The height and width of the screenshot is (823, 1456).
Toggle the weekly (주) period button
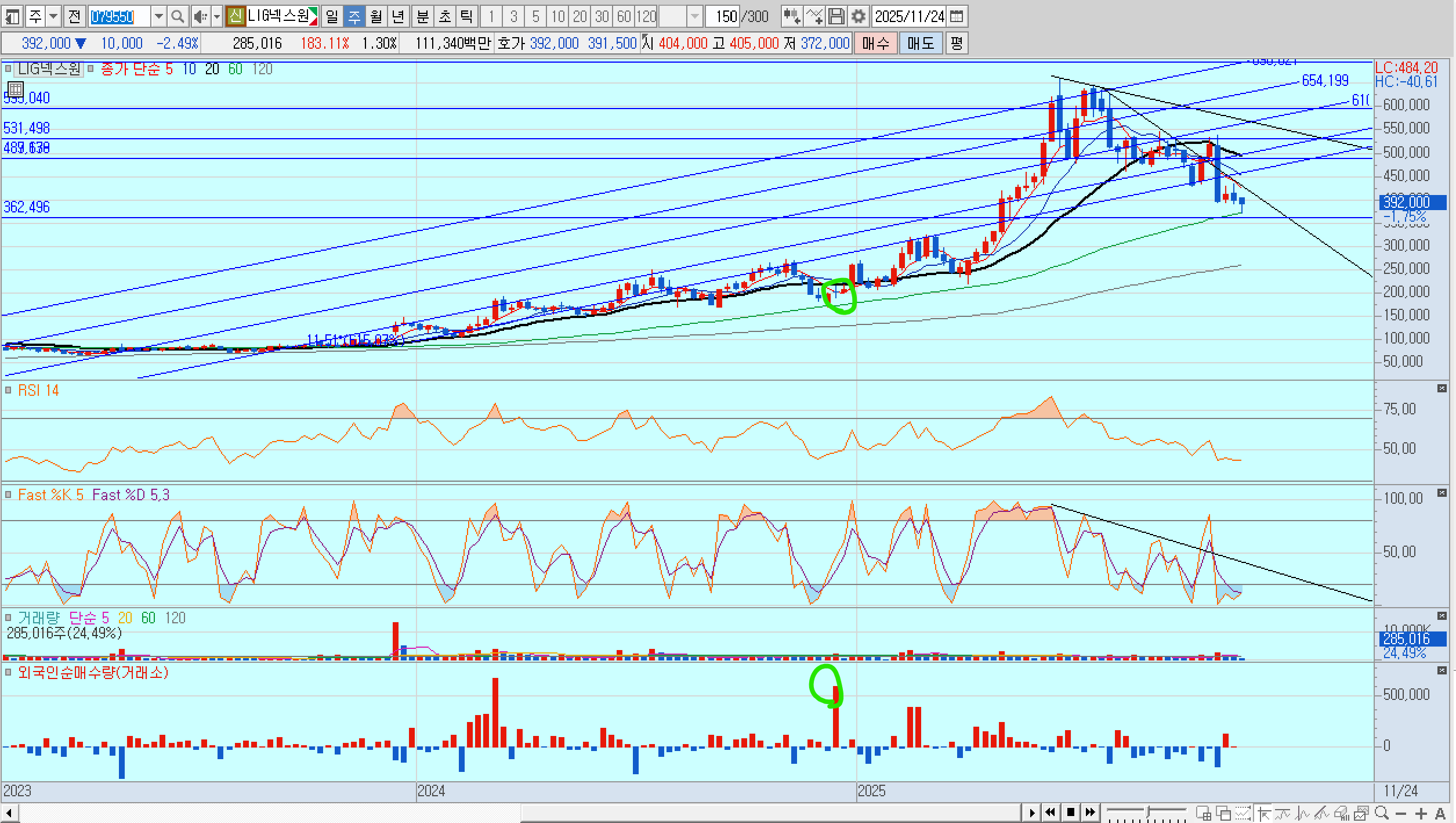(353, 16)
